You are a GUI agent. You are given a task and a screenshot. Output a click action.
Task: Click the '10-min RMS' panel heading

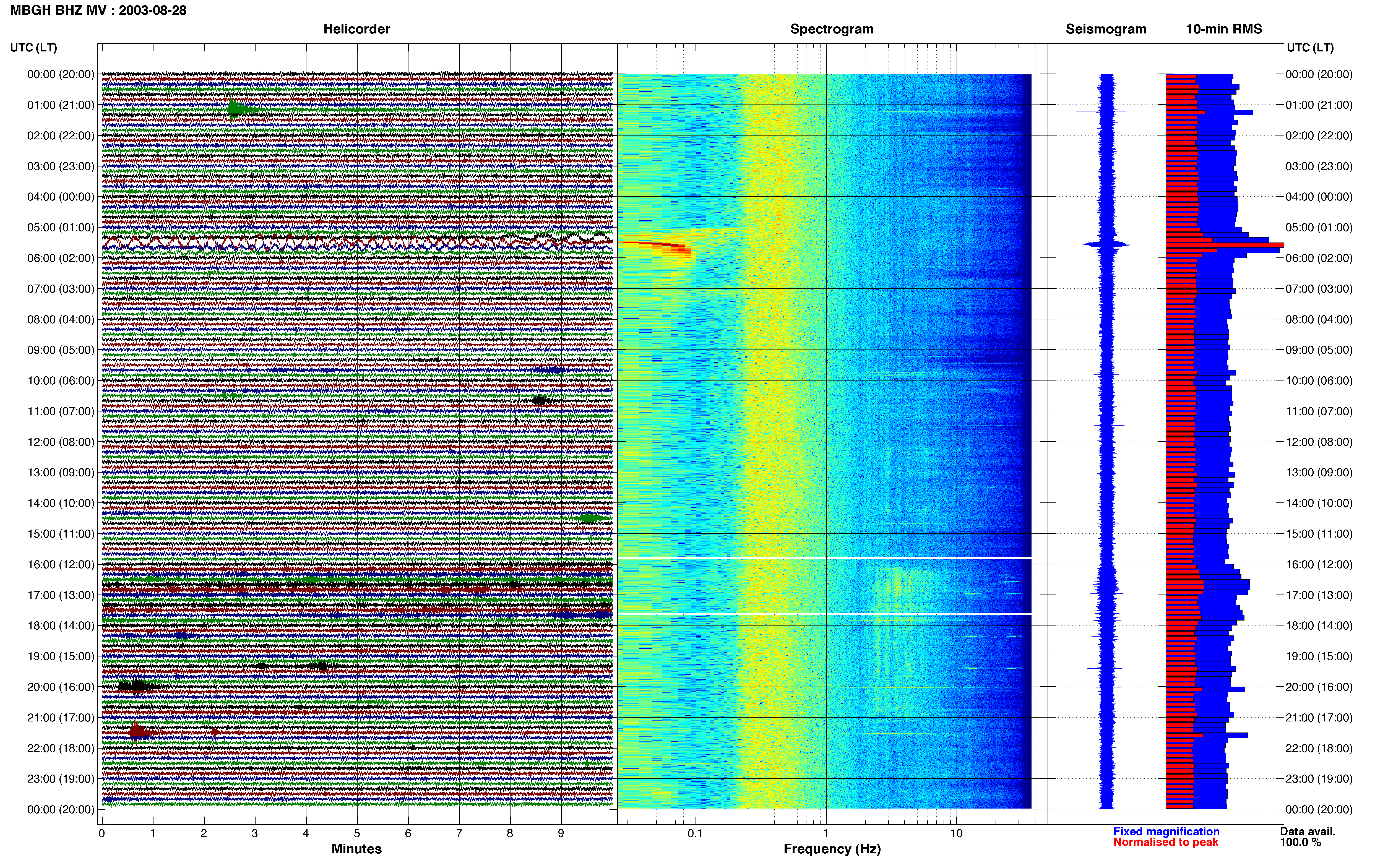coord(1224,29)
